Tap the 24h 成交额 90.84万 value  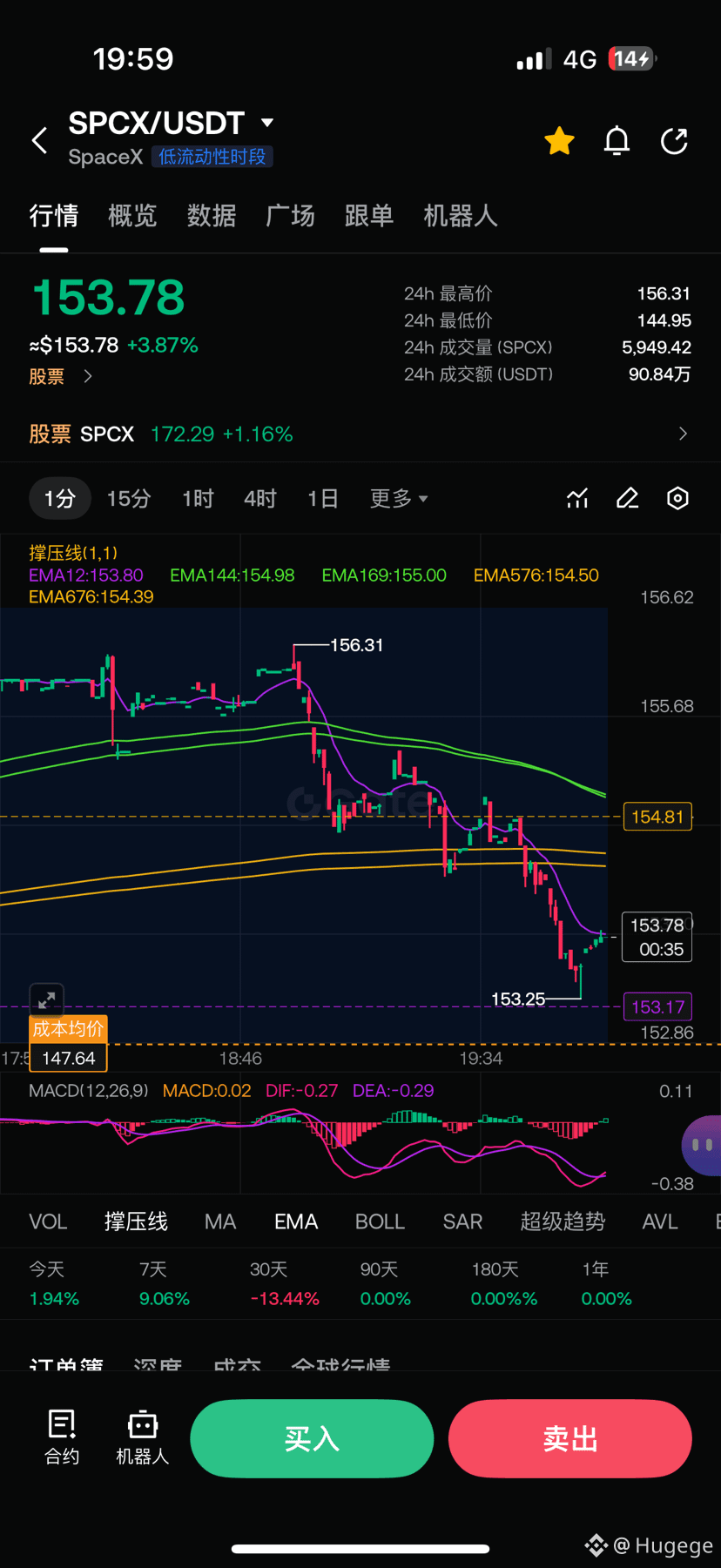point(660,374)
